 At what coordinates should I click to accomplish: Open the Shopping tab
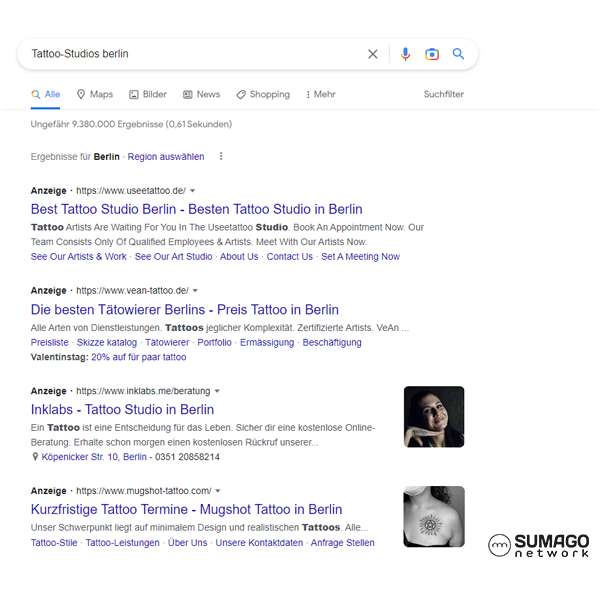[x=263, y=94]
